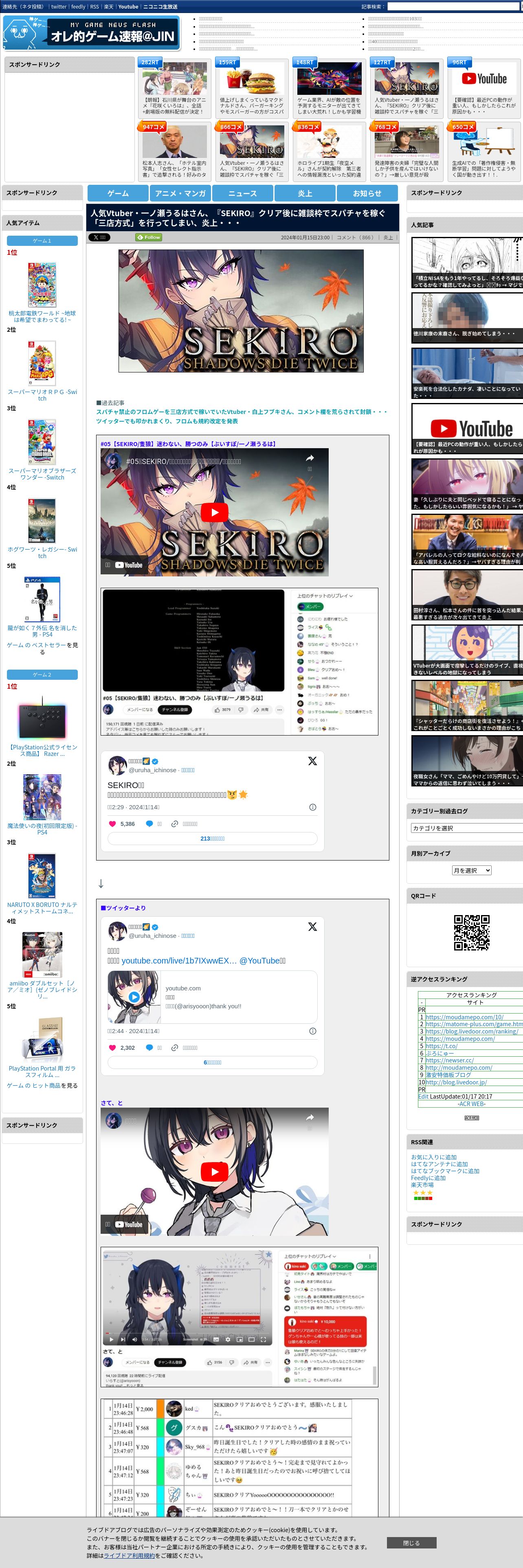Open the 159RT McDonald's burger article card
This screenshot has height=1568, width=523.
[x=251, y=88]
